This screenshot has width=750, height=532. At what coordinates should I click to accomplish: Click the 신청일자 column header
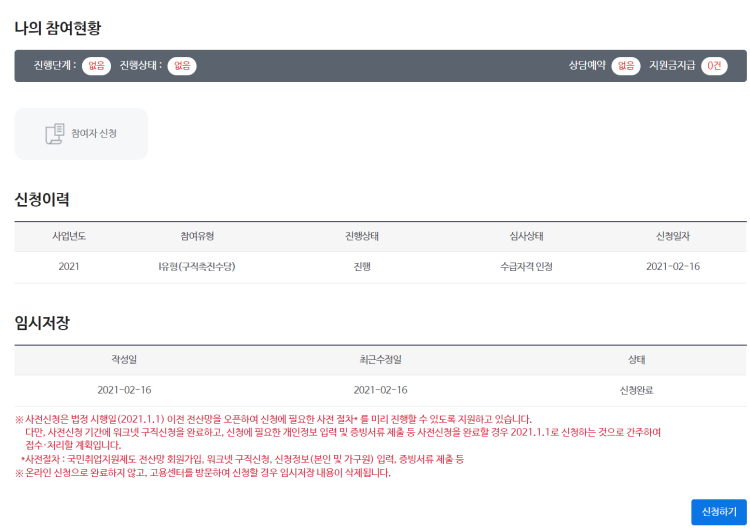tap(673, 236)
